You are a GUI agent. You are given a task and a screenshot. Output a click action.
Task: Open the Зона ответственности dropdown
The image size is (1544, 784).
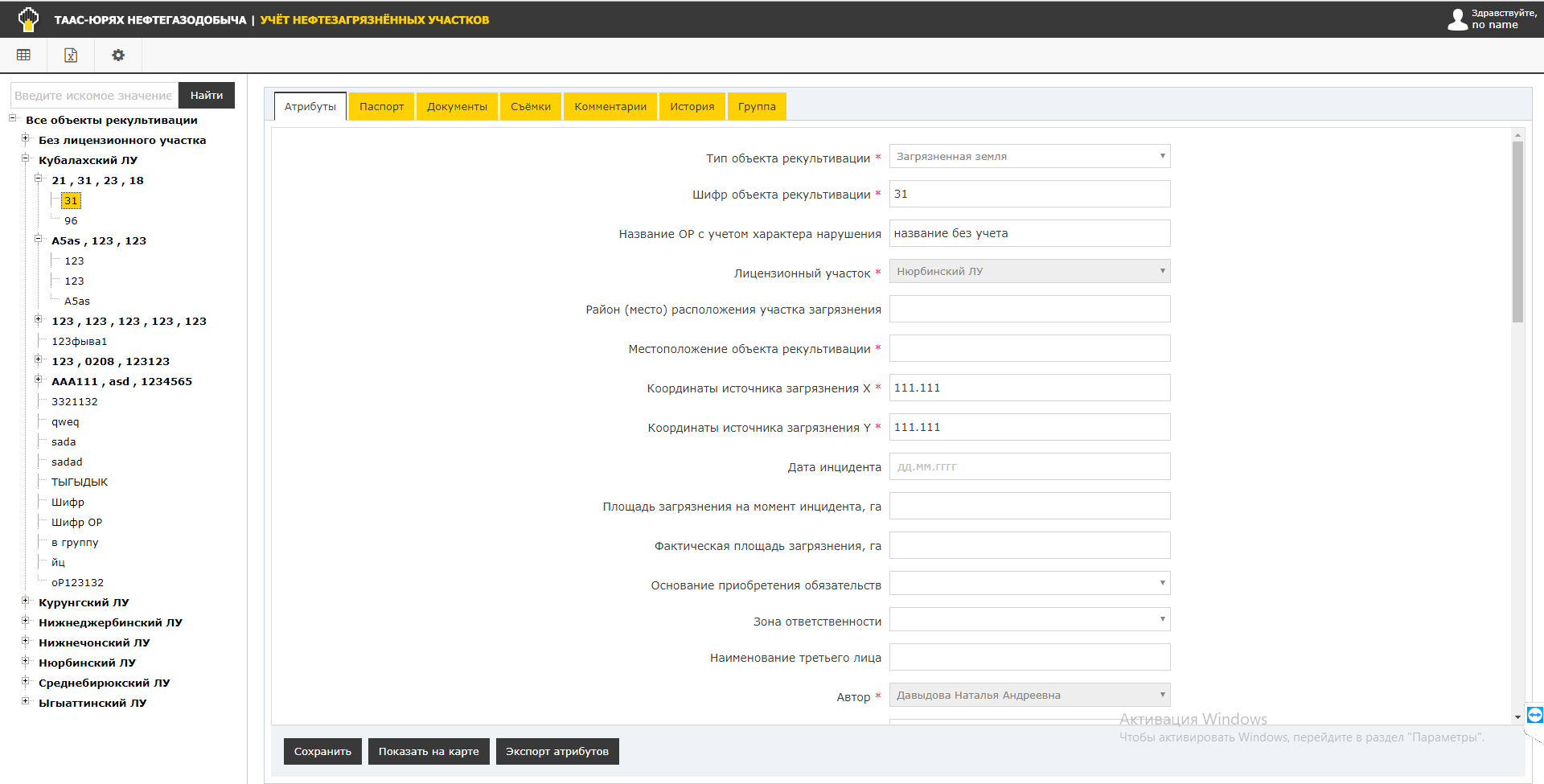click(1029, 619)
